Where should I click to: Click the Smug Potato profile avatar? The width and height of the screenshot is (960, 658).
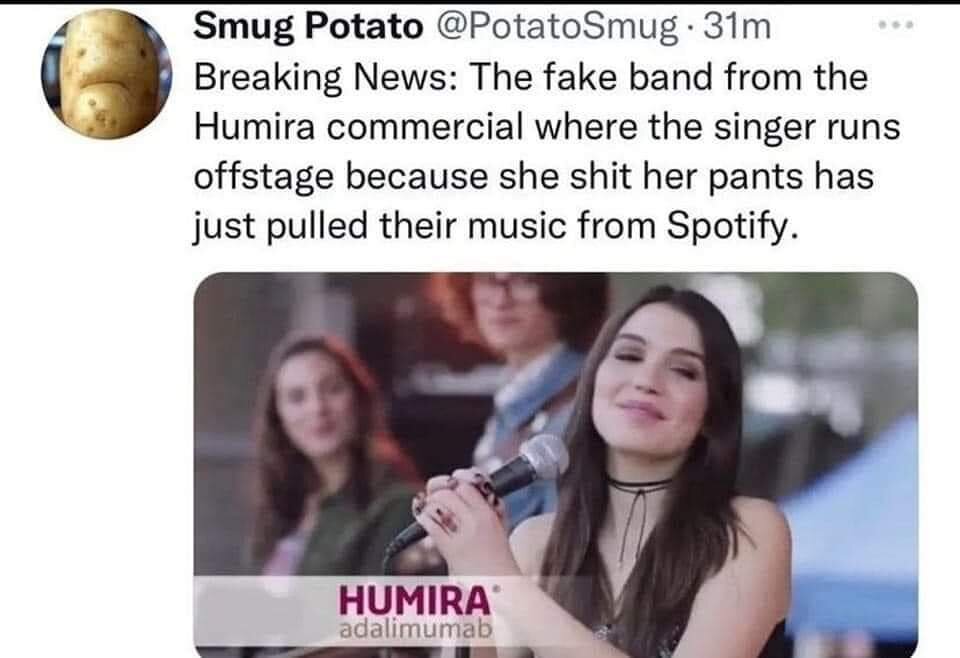[x=107, y=73]
